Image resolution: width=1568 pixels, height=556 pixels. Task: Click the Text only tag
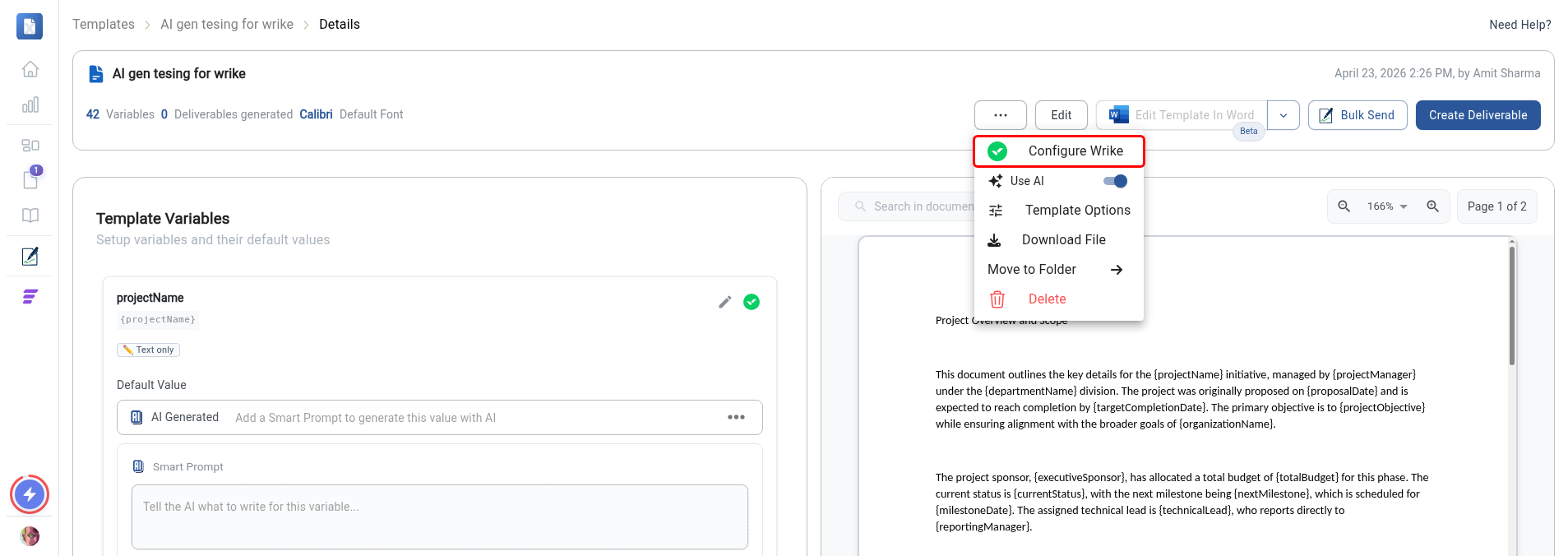[x=148, y=350]
